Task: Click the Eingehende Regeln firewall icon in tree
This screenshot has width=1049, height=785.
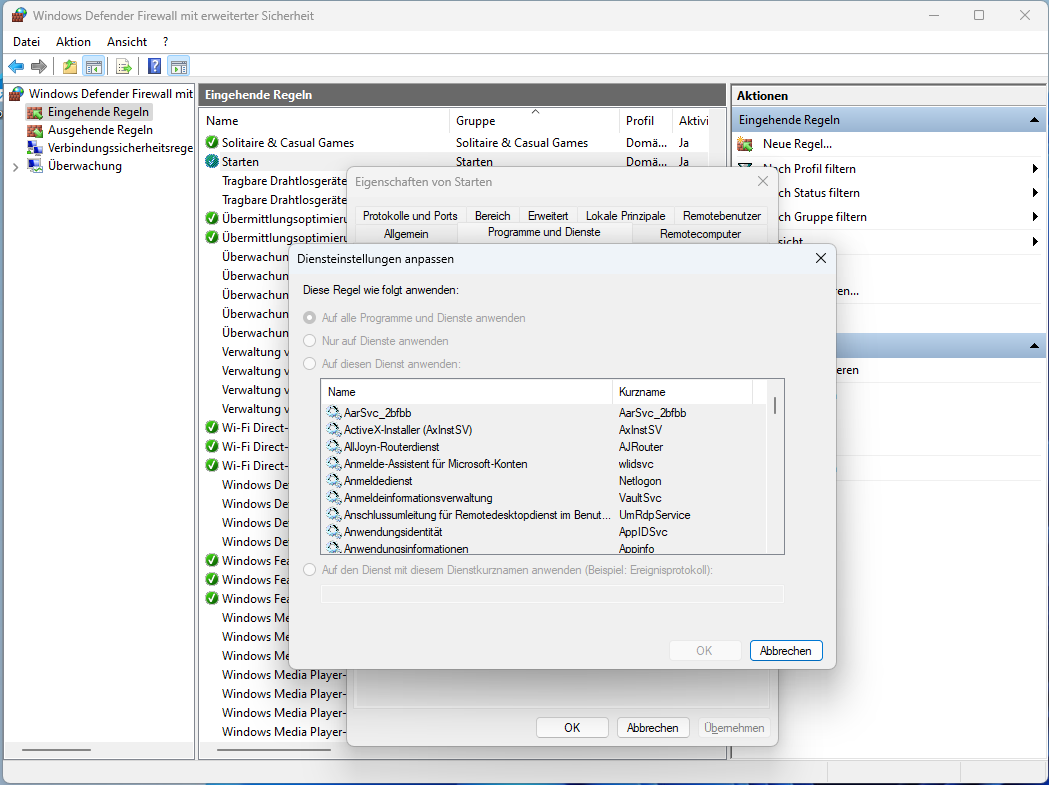Action: 35,112
